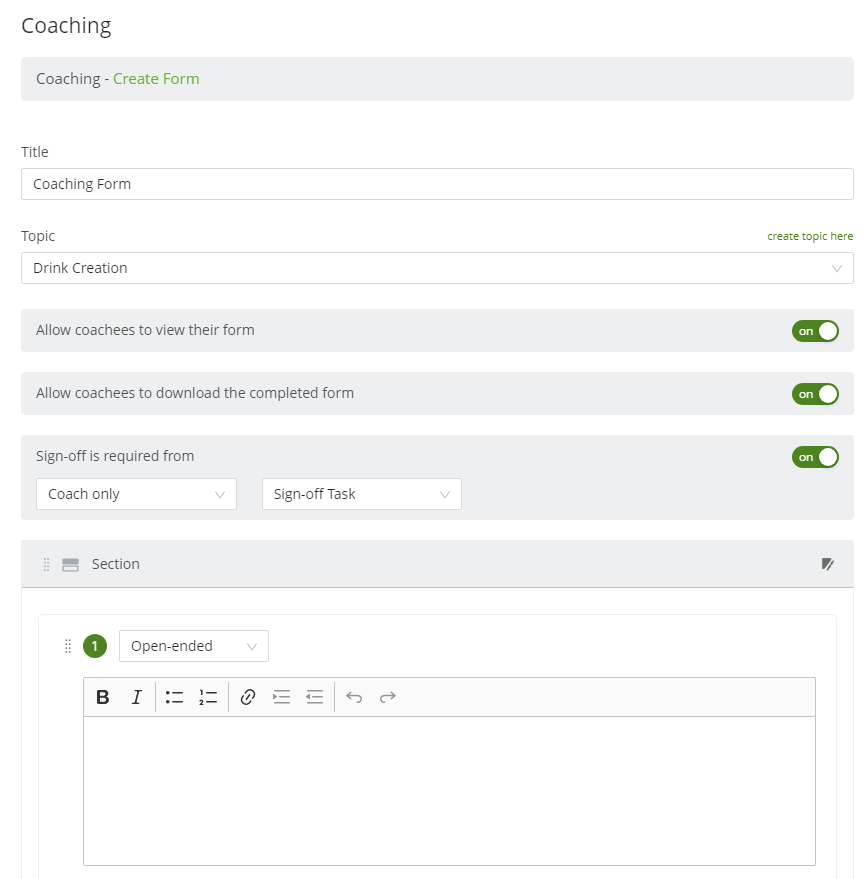The height and width of the screenshot is (879, 863).
Task: Increase indent in the editor
Action: pos(281,697)
